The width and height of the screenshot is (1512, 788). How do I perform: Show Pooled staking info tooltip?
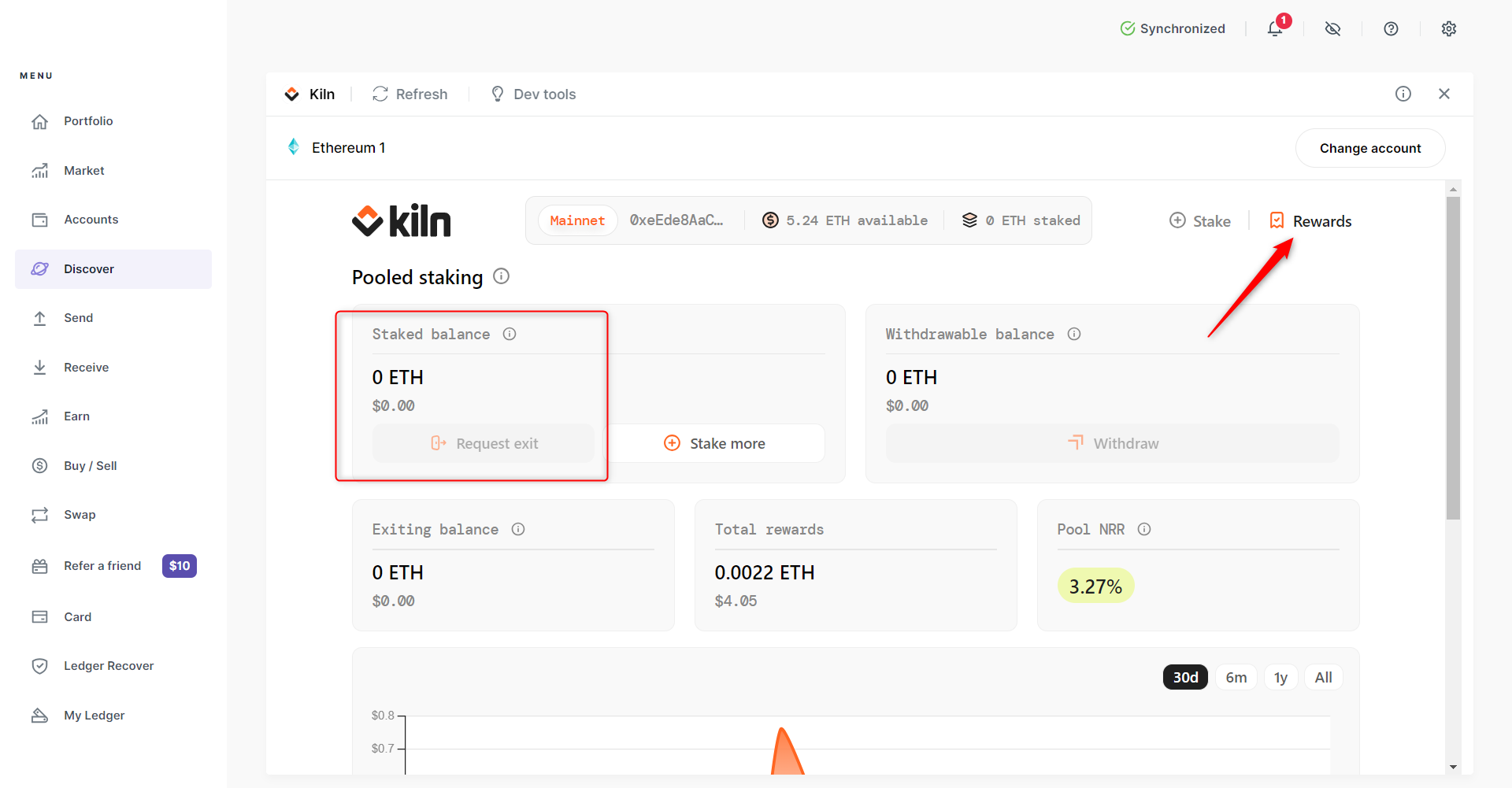point(502,276)
